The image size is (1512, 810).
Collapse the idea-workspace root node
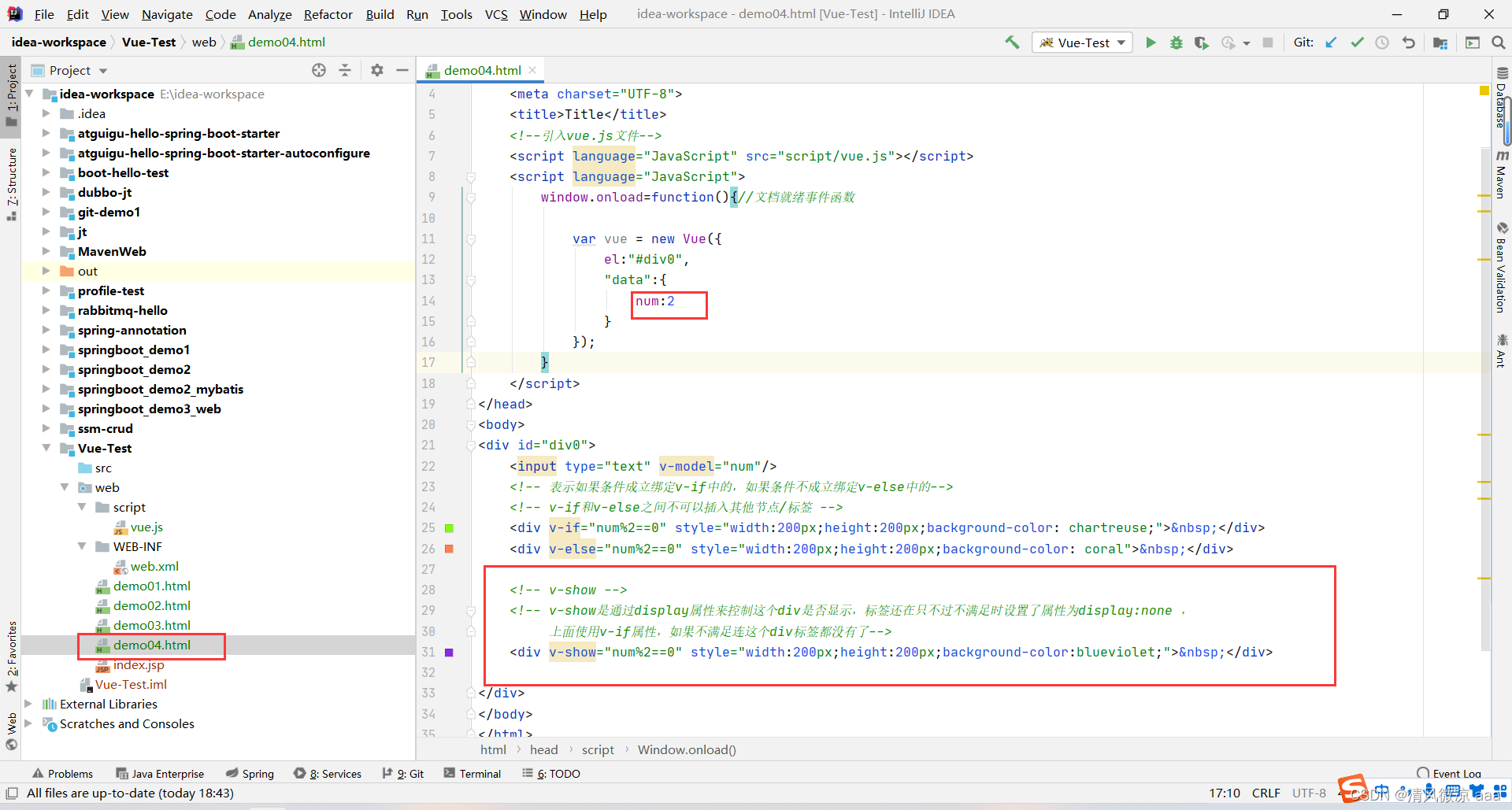pos(29,94)
